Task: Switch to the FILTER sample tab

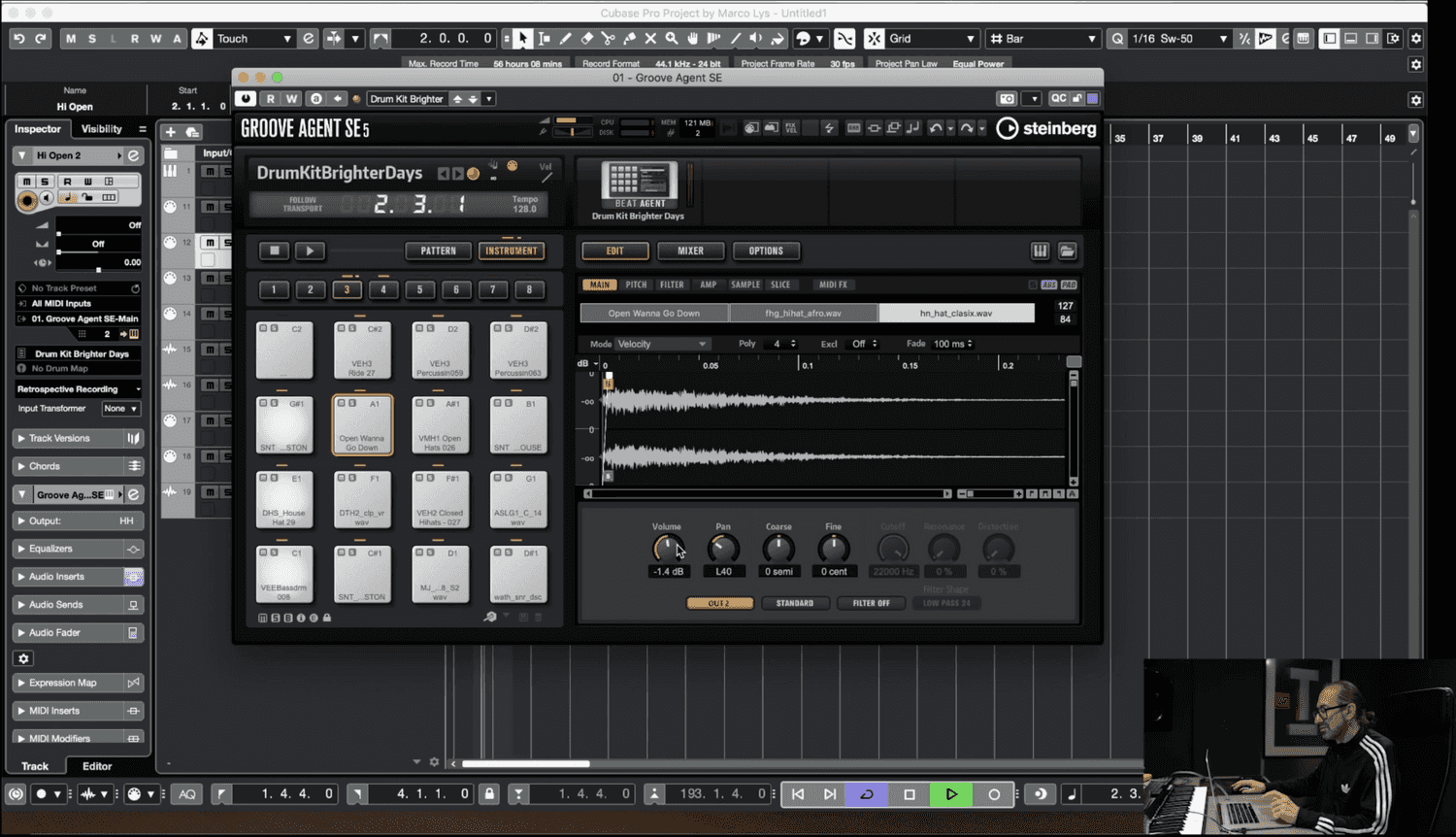Action: (672, 285)
